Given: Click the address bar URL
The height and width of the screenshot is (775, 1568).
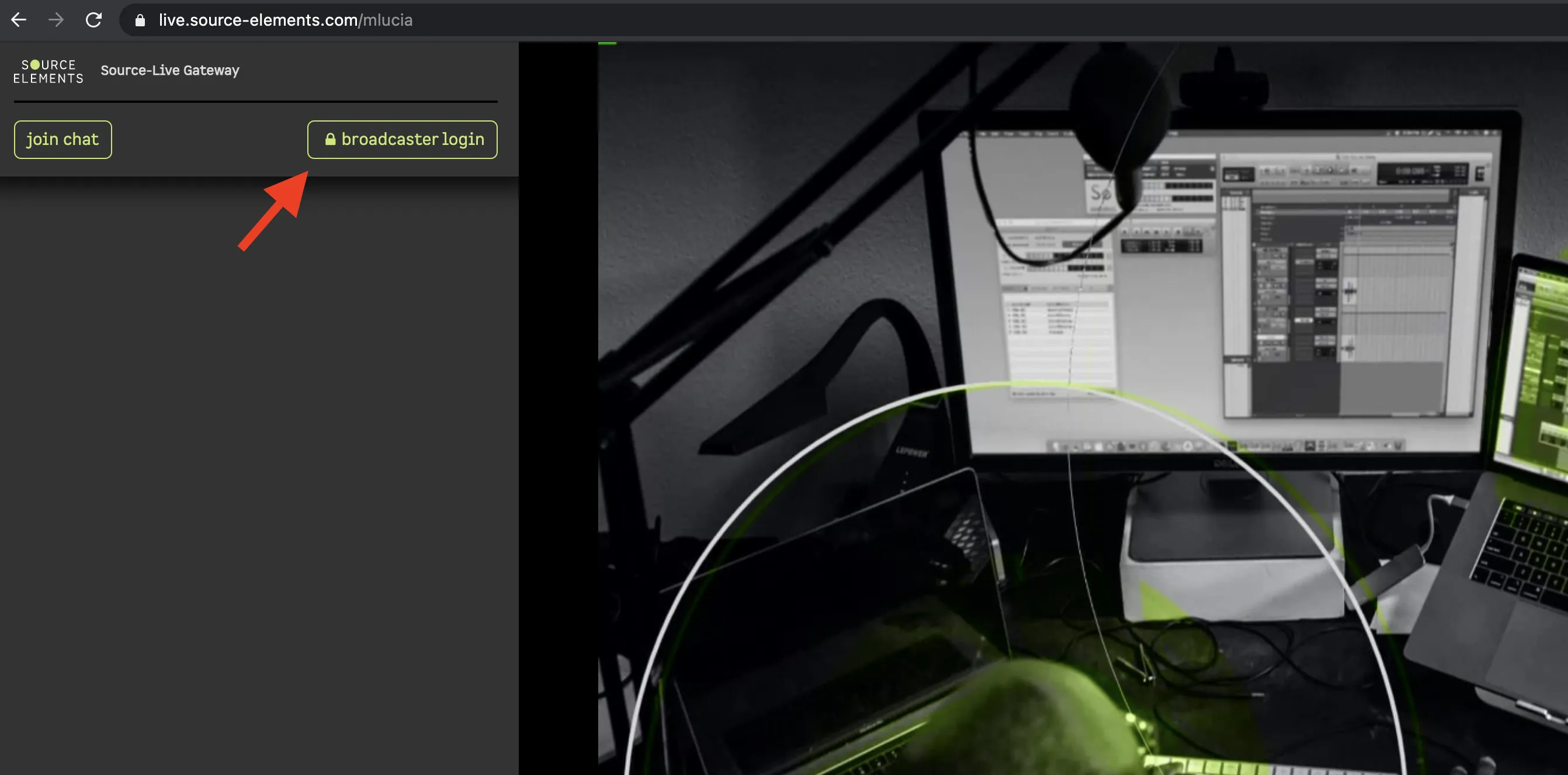Looking at the screenshot, I should tap(286, 20).
